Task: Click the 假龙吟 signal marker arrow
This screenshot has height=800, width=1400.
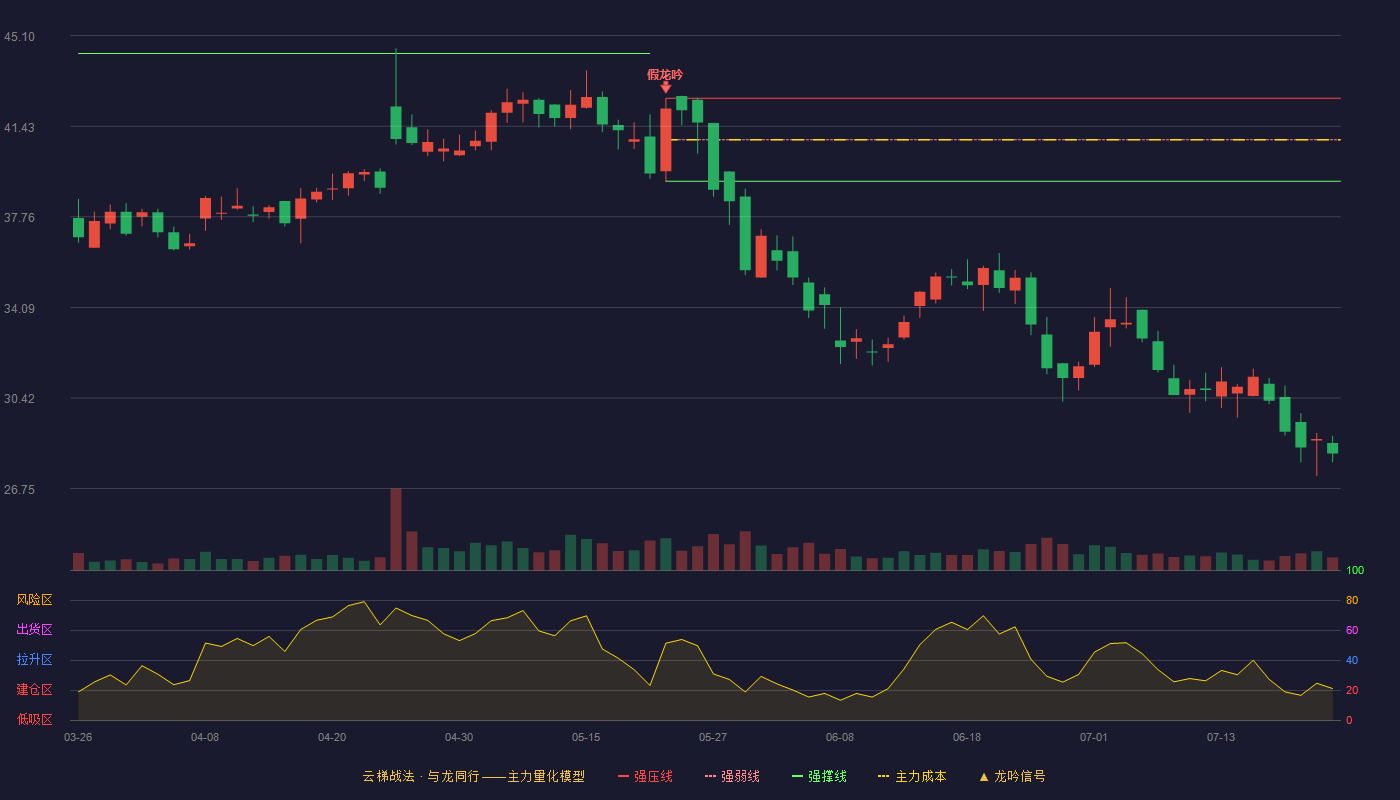Action: pyautogui.click(x=666, y=88)
